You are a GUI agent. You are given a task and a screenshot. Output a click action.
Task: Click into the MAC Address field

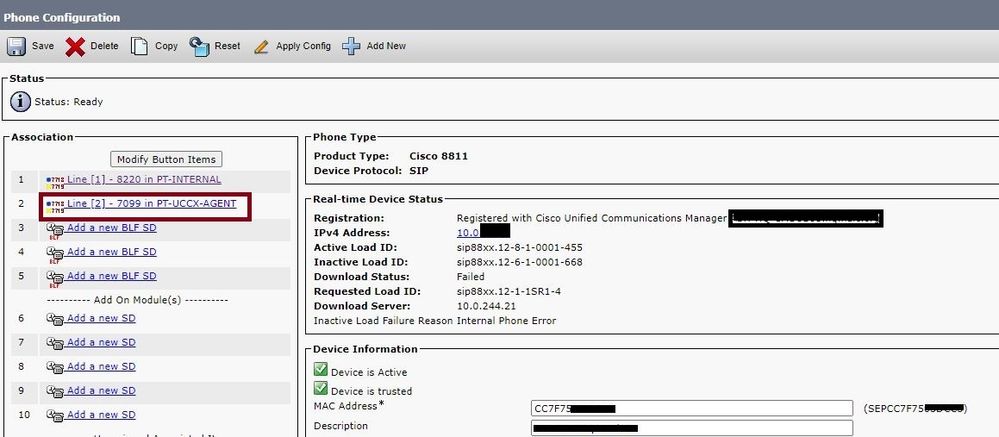point(692,408)
